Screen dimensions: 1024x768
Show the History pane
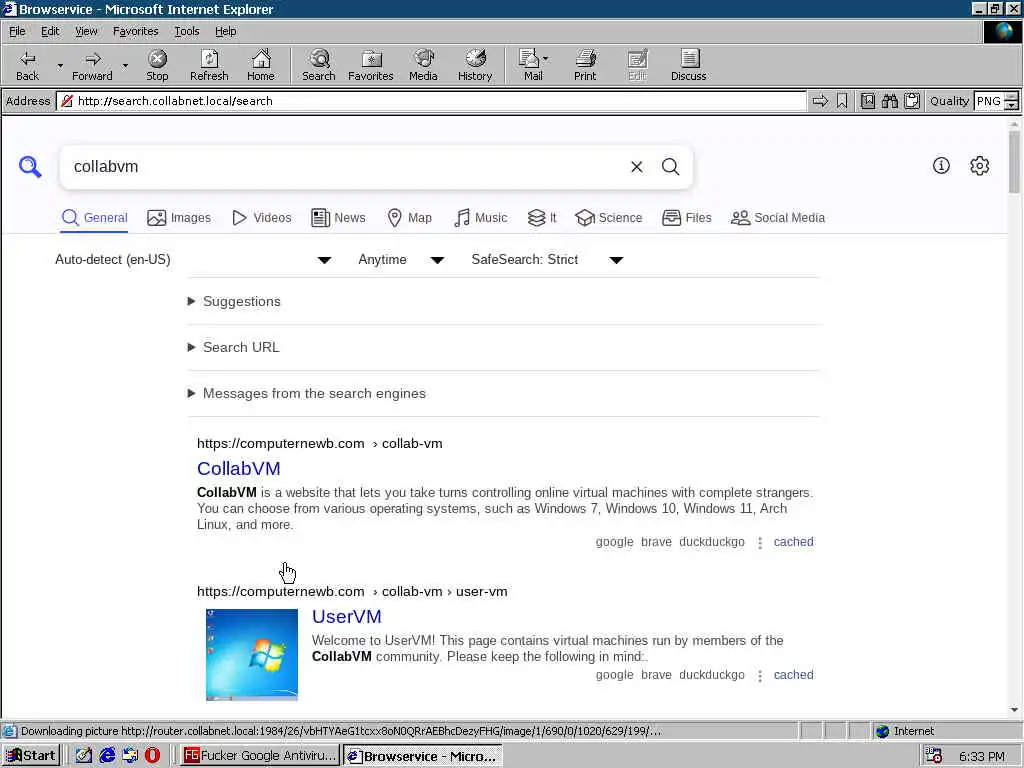click(475, 65)
